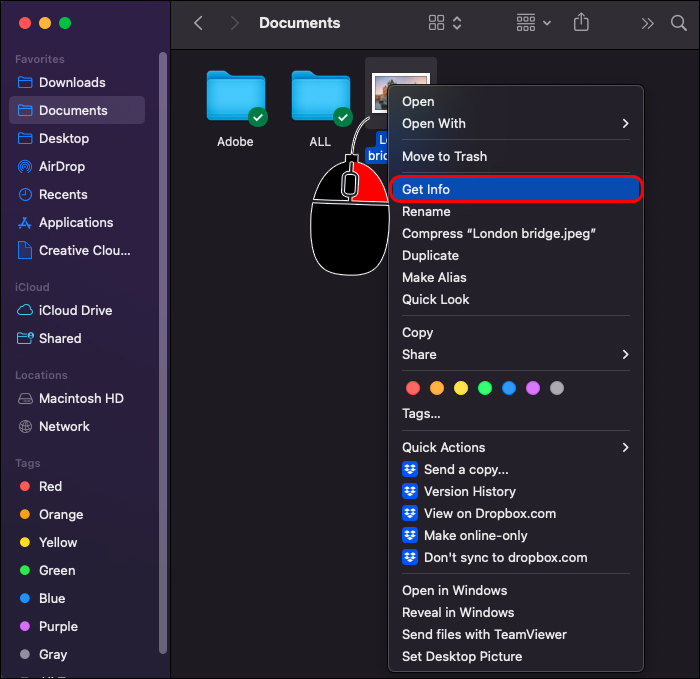Filter by Gray tag in sidebar
This screenshot has height=679, width=700.
tap(77, 654)
